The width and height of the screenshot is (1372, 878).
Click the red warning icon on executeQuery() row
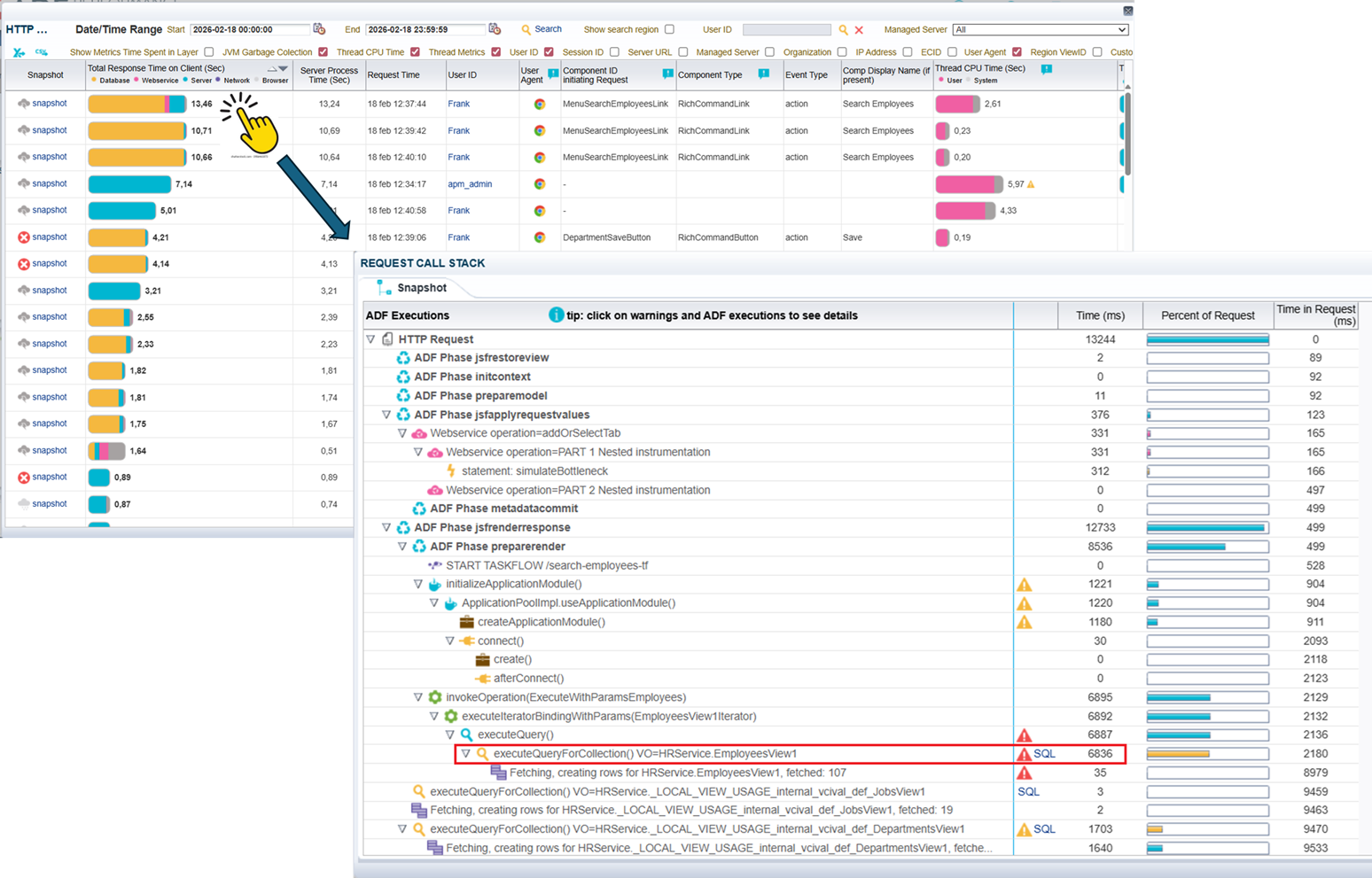(x=1024, y=735)
